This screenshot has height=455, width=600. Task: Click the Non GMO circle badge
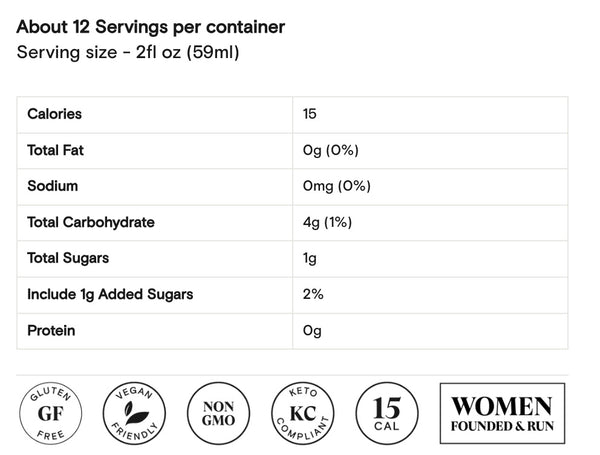218,412
